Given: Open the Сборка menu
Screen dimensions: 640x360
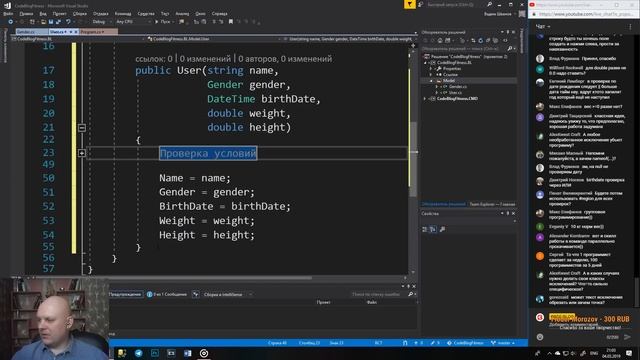Looking at the screenshot, I should pos(80,14).
